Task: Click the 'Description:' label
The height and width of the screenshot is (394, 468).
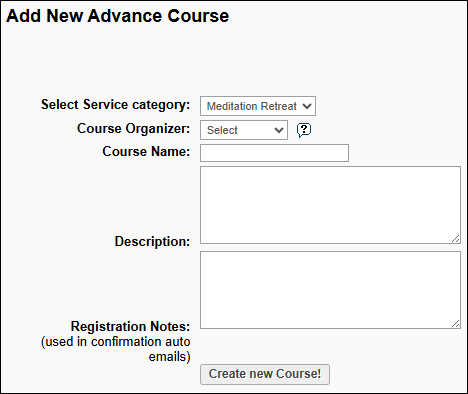Action: (x=152, y=241)
